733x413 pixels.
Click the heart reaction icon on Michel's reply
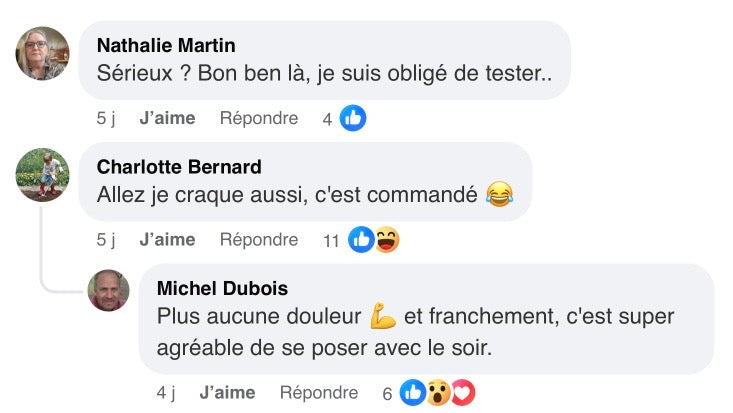point(461,393)
